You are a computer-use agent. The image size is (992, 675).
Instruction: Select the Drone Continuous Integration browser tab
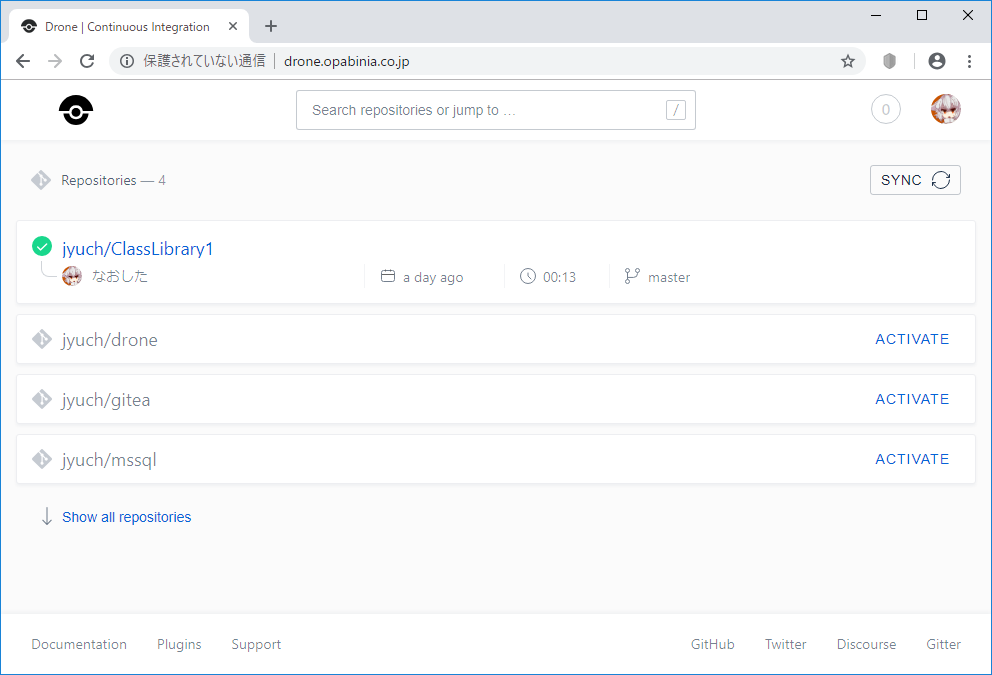tap(129, 27)
